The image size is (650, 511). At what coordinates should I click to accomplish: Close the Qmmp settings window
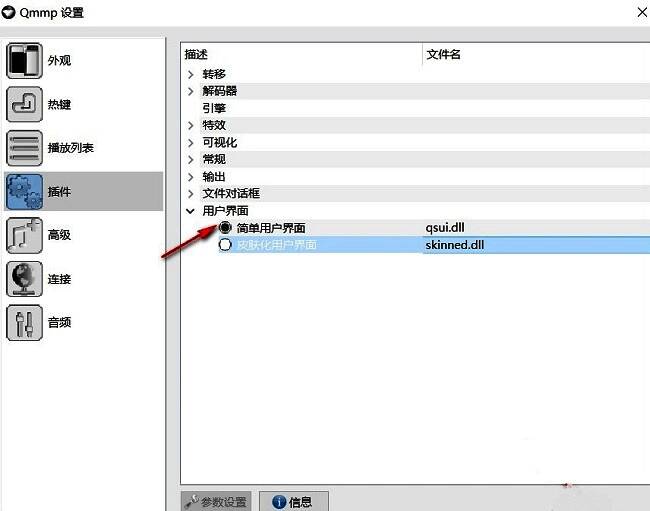pyautogui.click(x=642, y=12)
